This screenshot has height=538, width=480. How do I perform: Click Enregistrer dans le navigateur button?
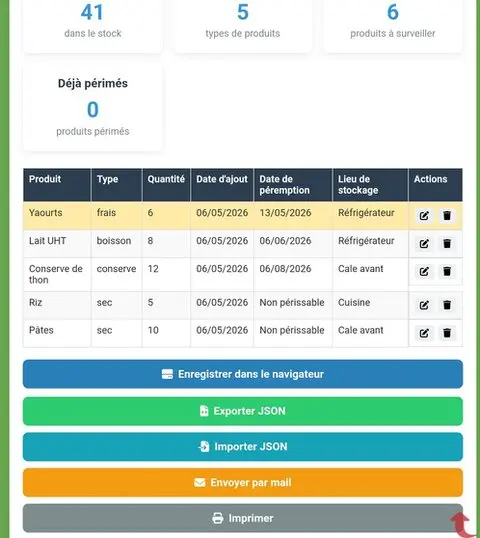pyautogui.click(x=243, y=374)
